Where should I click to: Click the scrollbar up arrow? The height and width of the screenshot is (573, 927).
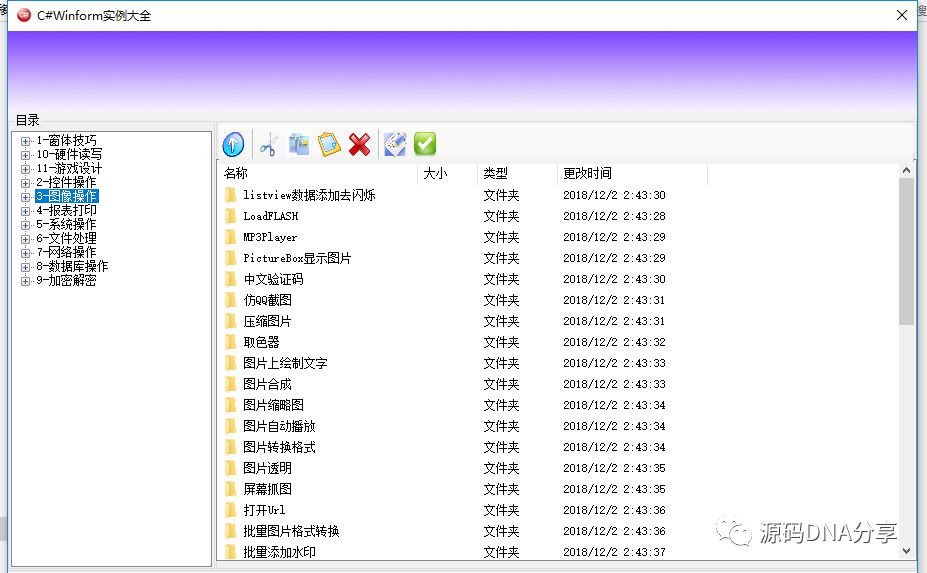coord(906,170)
